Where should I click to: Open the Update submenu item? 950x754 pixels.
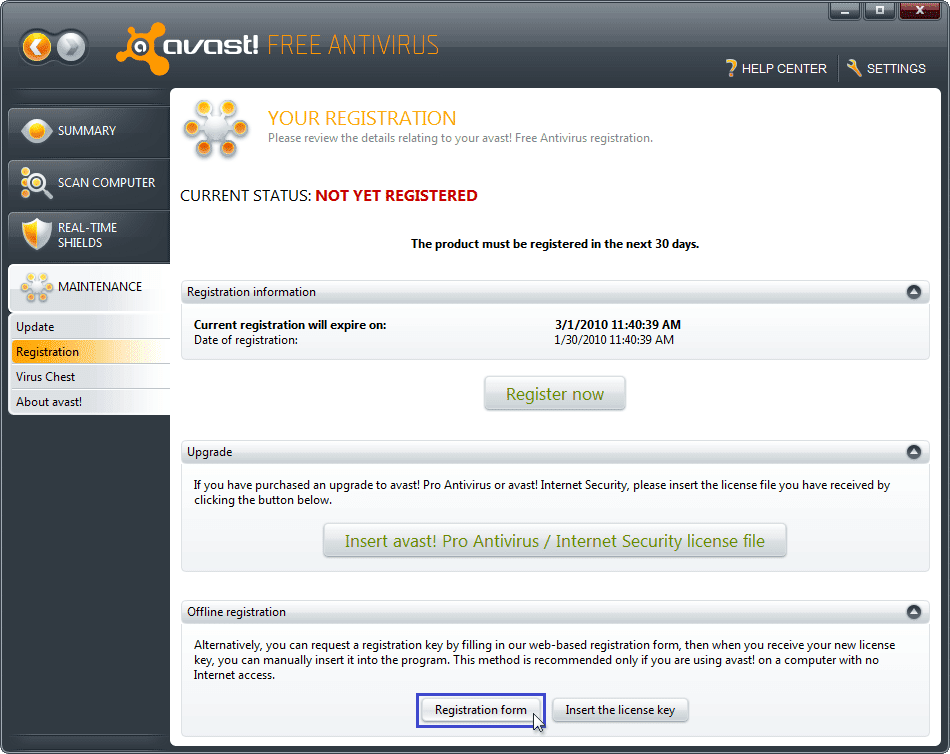pyautogui.click(x=90, y=327)
